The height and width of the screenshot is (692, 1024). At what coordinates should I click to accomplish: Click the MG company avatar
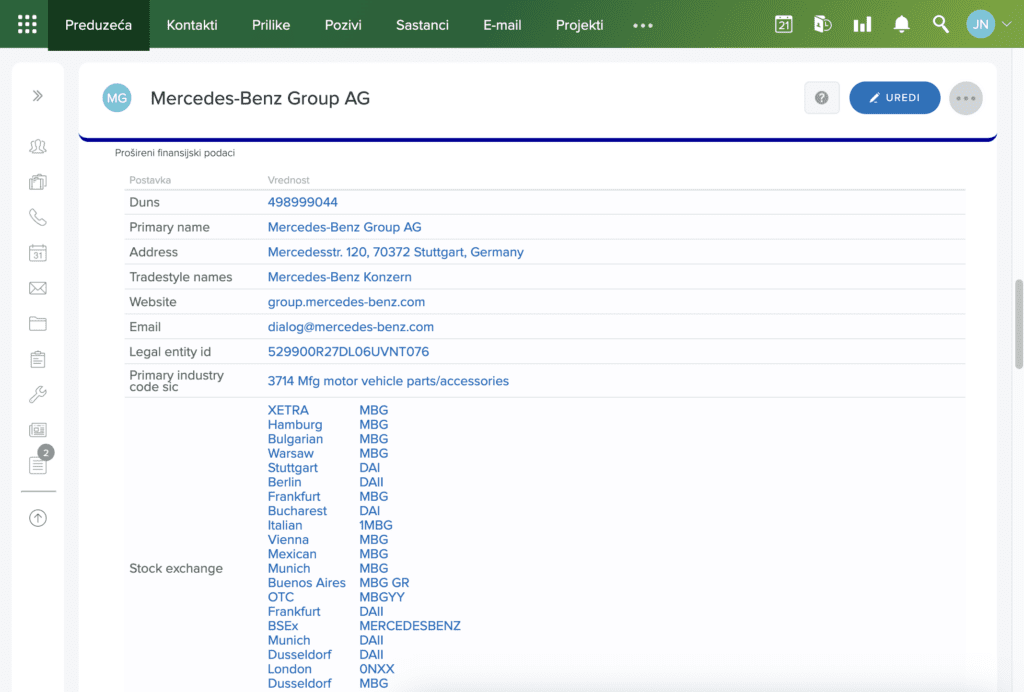click(117, 98)
